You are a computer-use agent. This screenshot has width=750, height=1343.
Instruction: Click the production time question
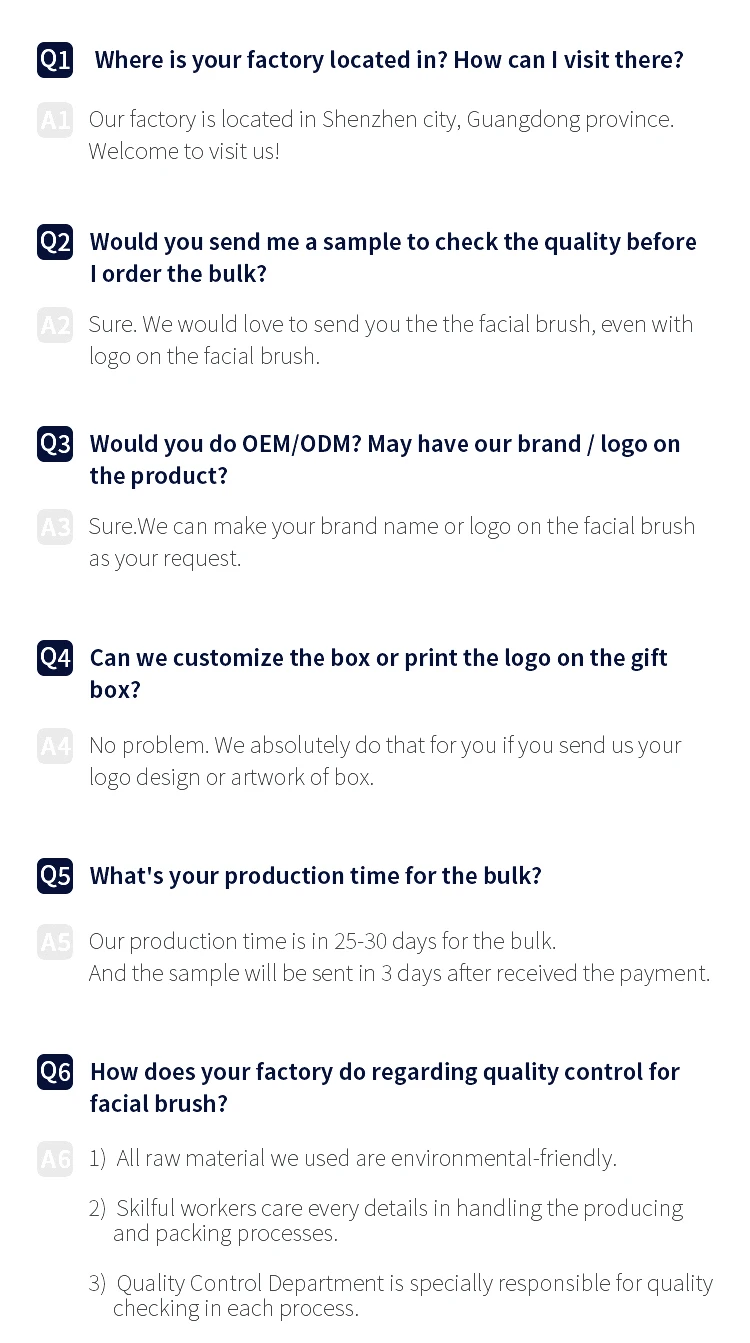click(x=315, y=876)
